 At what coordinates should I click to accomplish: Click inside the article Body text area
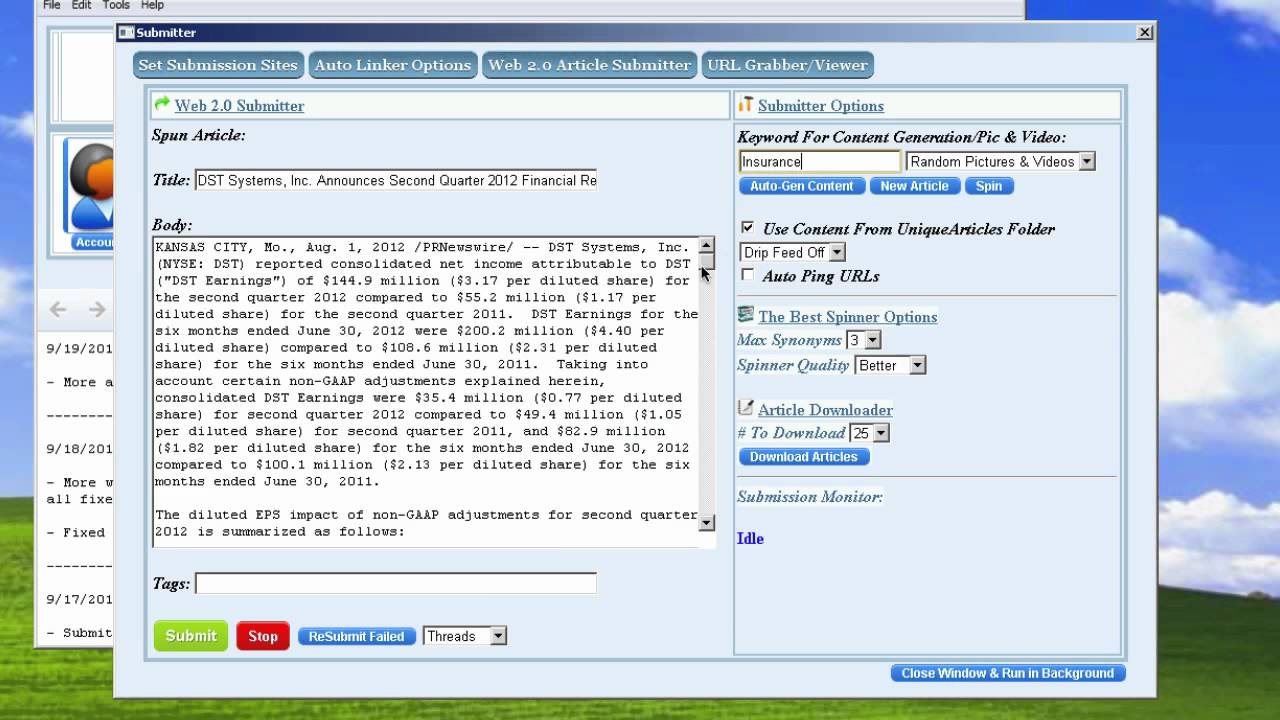pyautogui.click(x=425, y=392)
